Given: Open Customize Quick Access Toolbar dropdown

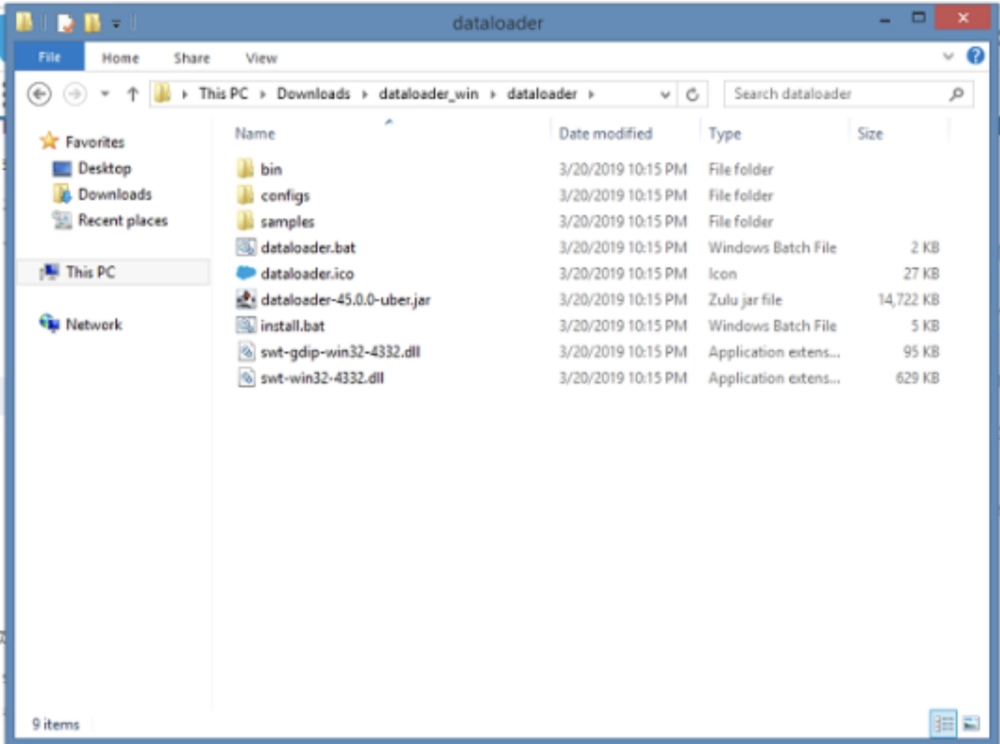Looking at the screenshot, I should (x=116, y=24).
